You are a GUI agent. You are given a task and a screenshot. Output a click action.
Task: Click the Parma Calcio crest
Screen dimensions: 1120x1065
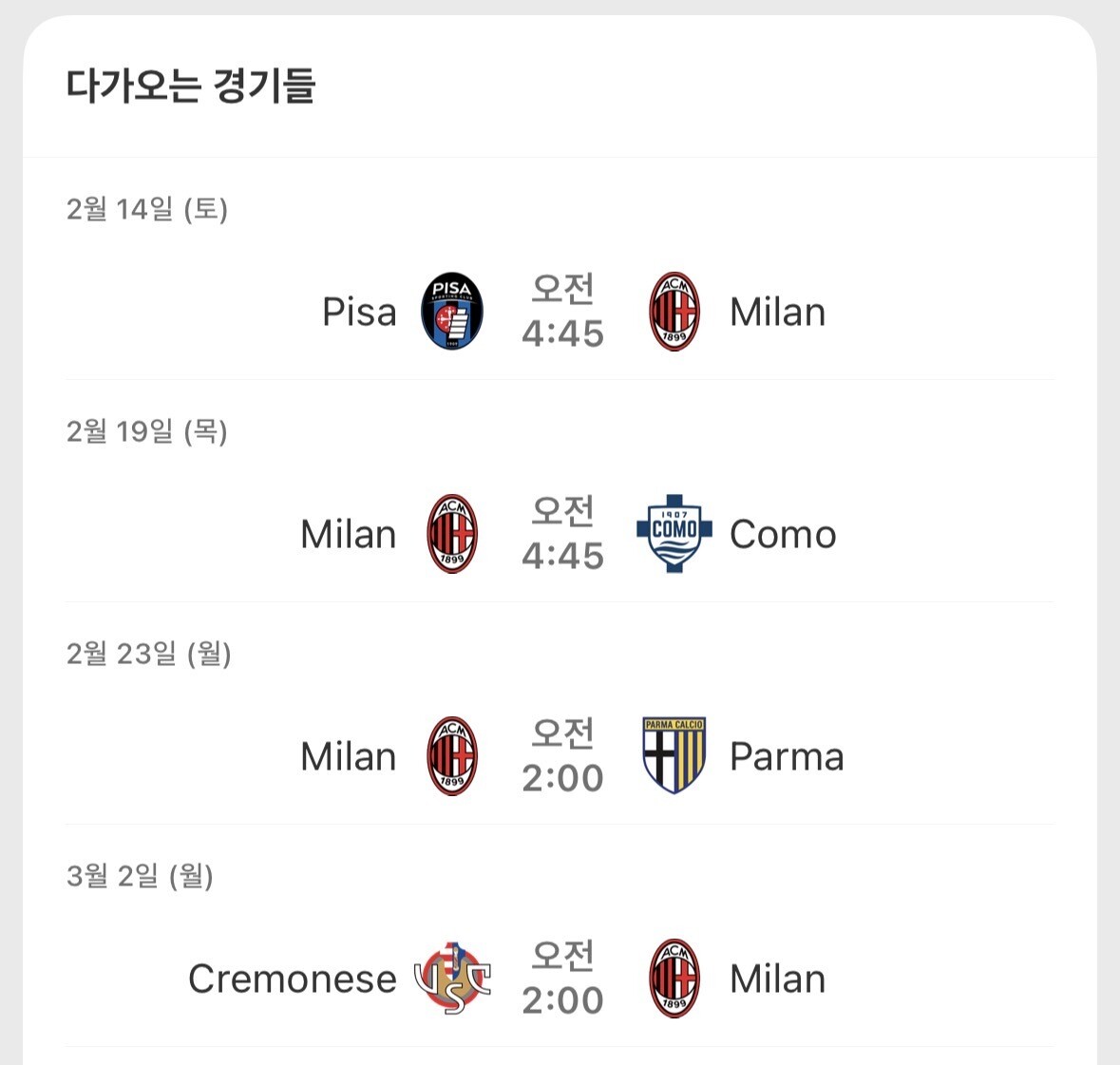674,756
